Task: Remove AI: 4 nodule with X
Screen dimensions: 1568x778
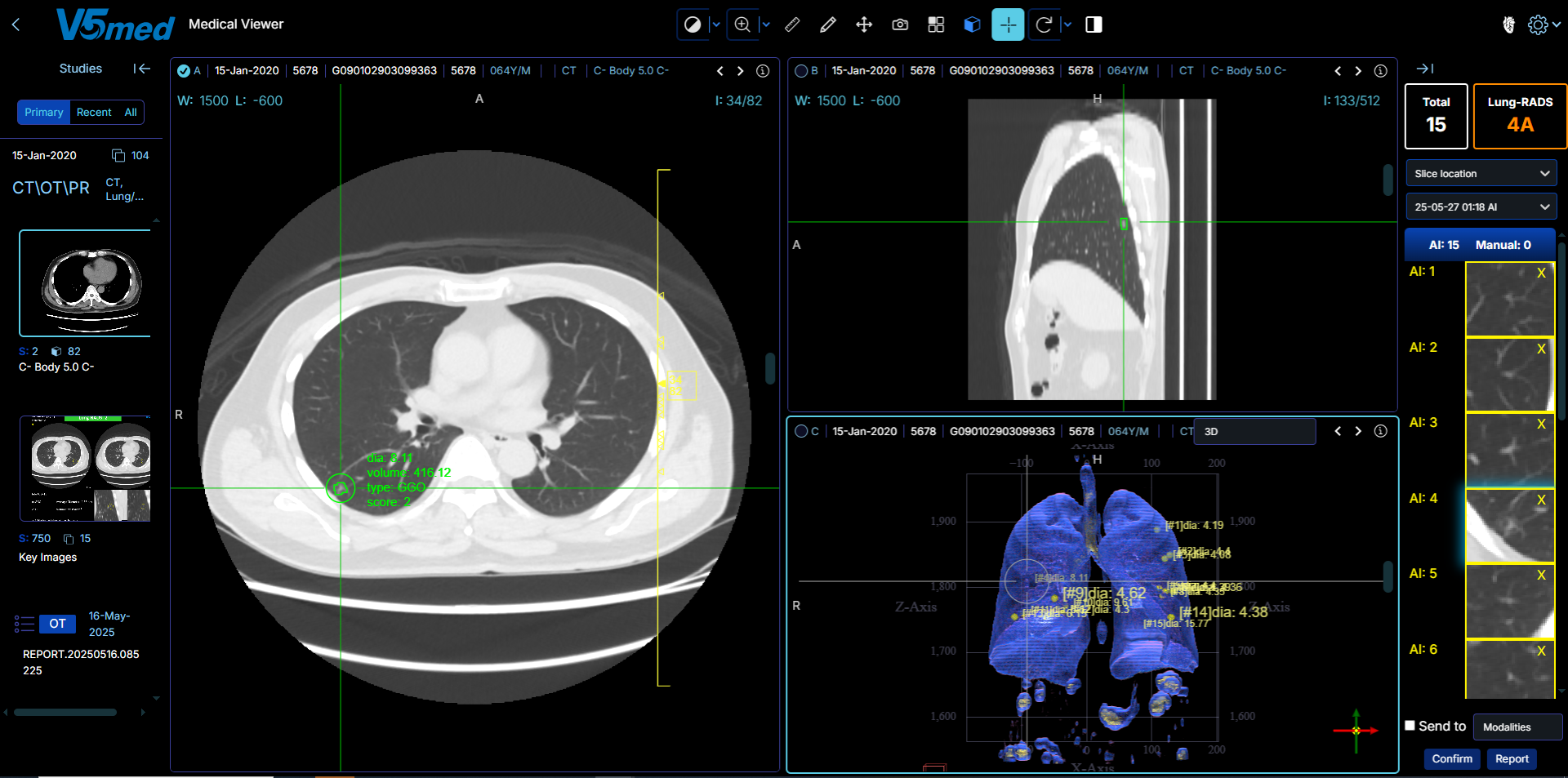Action: click(1541, 500)
